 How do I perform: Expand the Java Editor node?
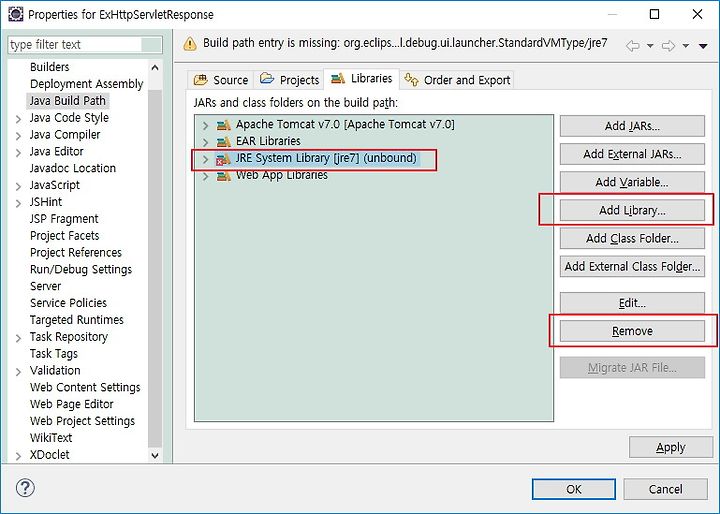click(x=18, y=153)
